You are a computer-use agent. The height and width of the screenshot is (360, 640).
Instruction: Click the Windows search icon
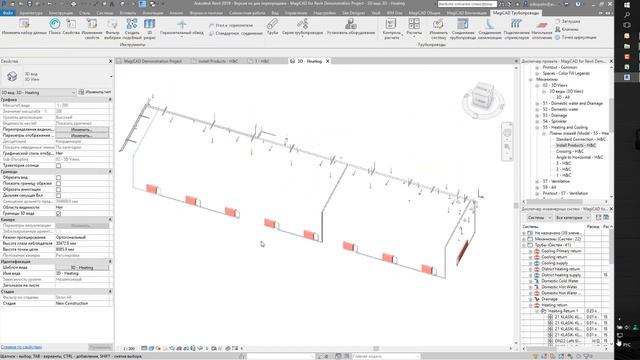(x=627, y=15)
